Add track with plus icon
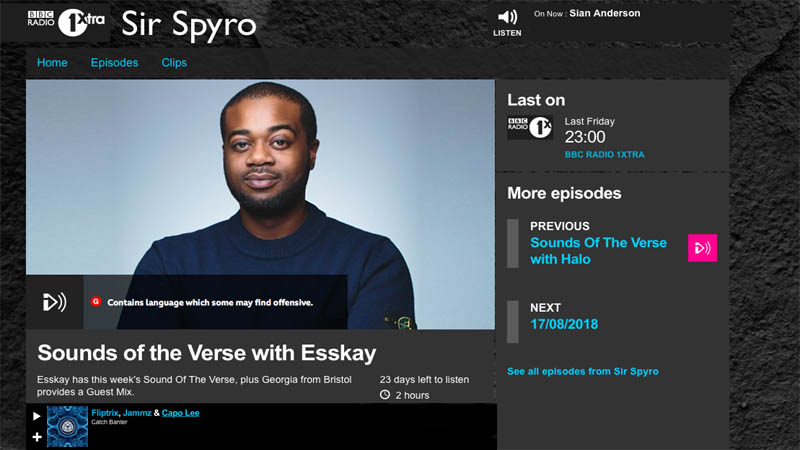 37,437
